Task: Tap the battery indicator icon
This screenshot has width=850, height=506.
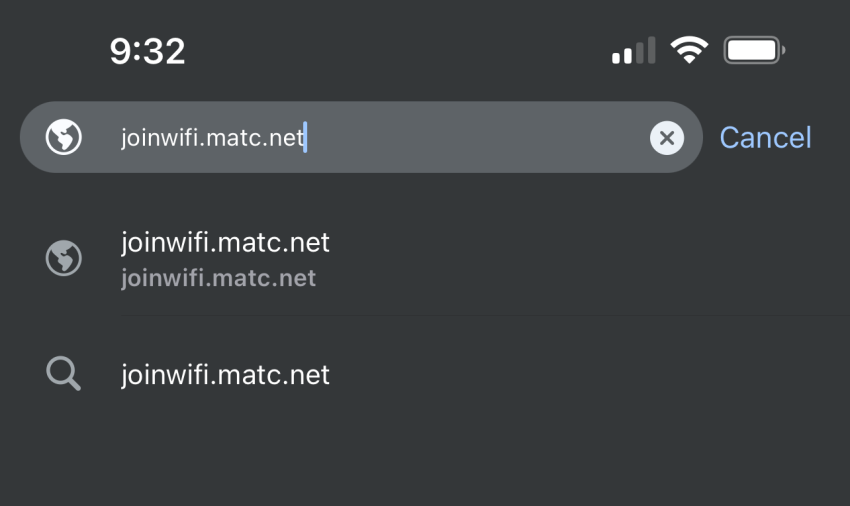Action: tap(755, 50)
